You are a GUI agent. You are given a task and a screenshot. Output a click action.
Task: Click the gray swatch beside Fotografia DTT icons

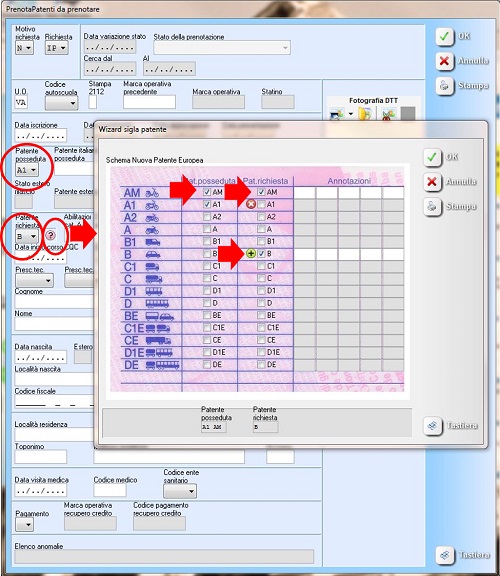(408, 114)
